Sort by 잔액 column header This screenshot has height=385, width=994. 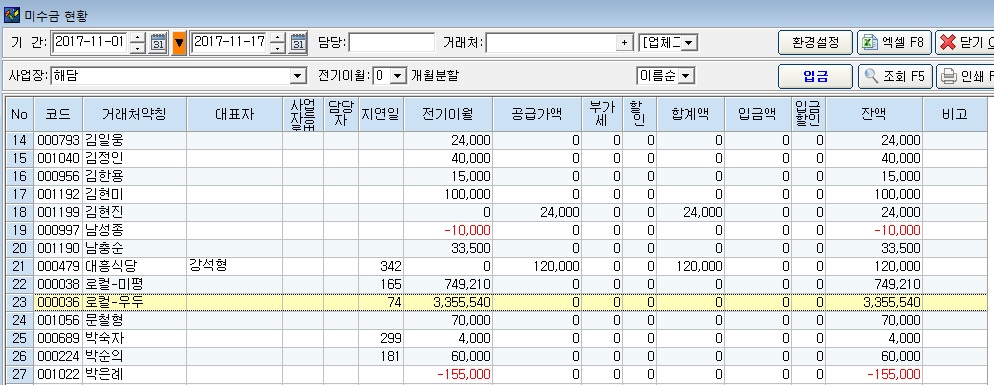coord(874,114)
